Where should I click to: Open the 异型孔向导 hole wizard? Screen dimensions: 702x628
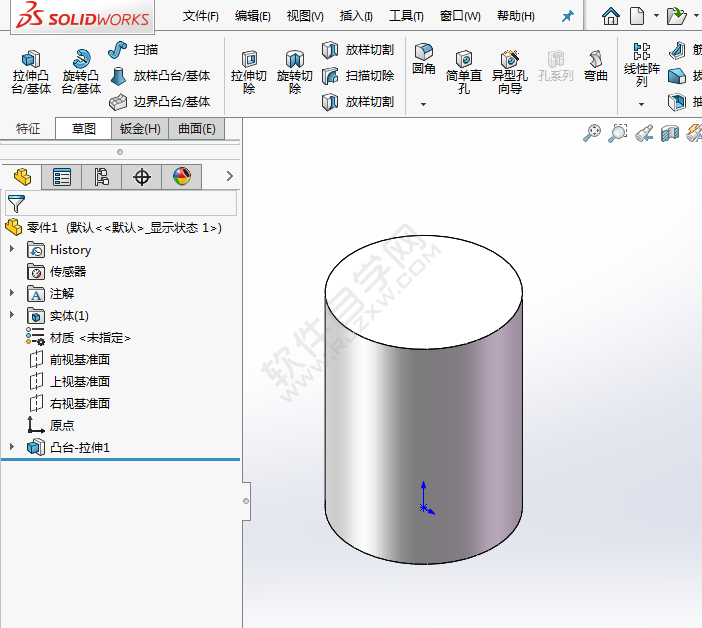509,72
